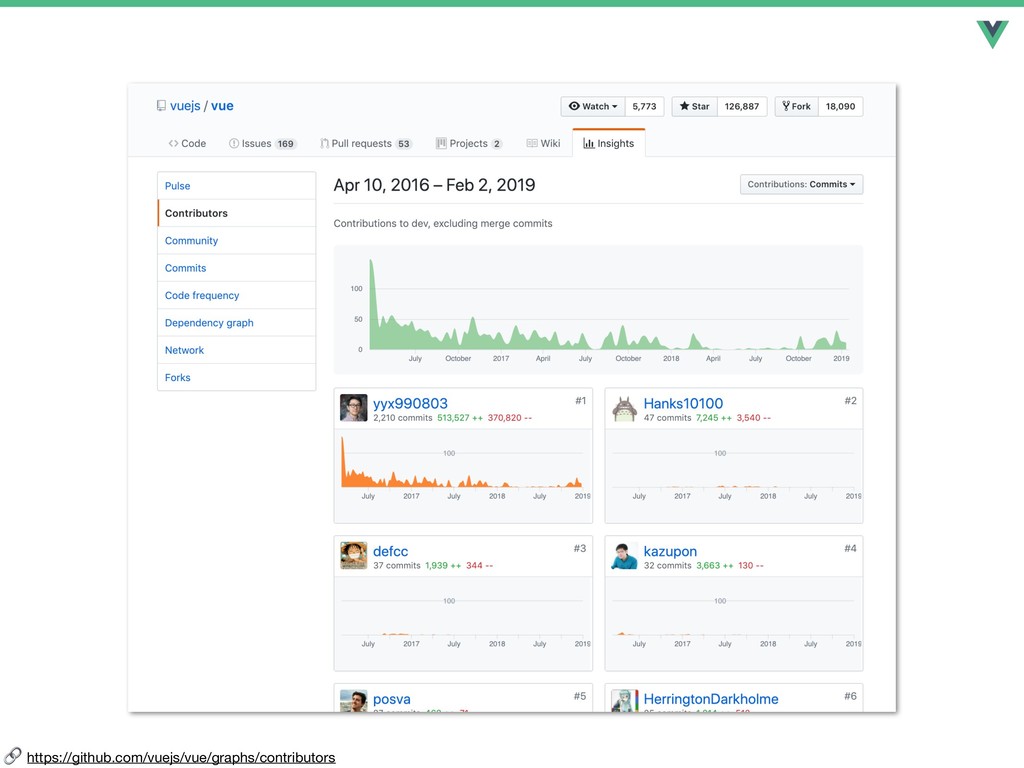Star the repository
Viewport: 1024px width, 768px height.
coord(694,106)
